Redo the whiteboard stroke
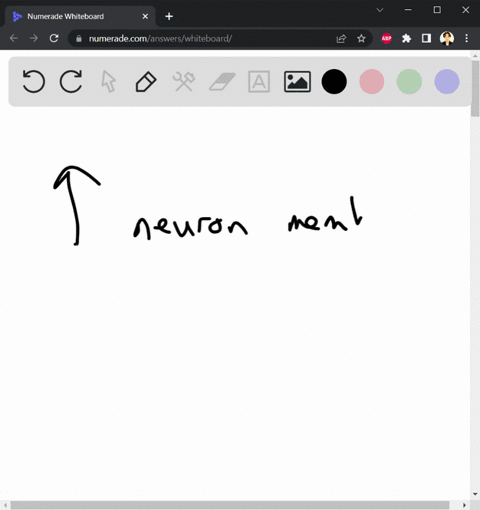 click(x=71, y=81)
